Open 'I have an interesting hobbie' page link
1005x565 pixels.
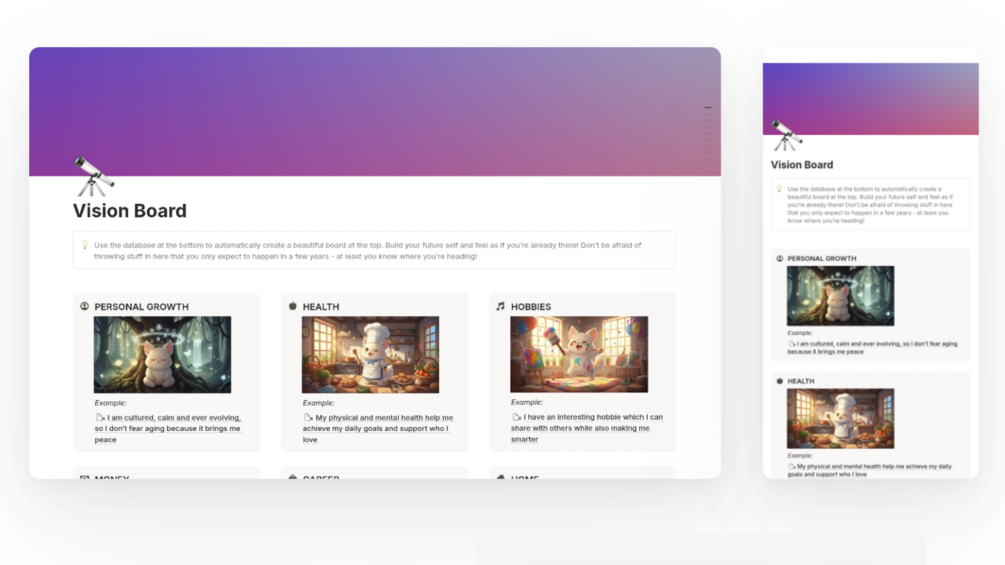(586, 428)
